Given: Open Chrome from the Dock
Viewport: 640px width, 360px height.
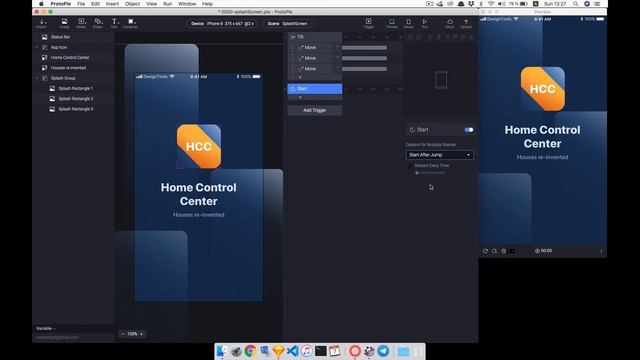Looking at the screenshot, I should pyautogui.click(x=250, y=351).
